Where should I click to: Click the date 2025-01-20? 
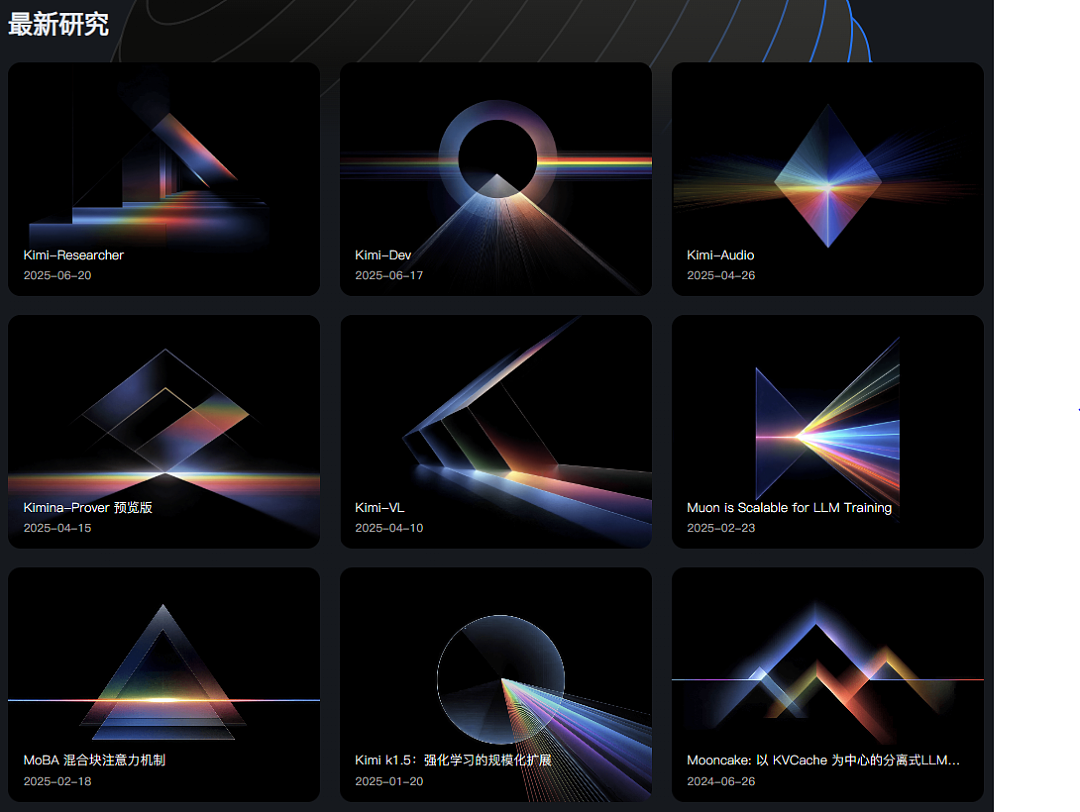click(x=389, y=782)
